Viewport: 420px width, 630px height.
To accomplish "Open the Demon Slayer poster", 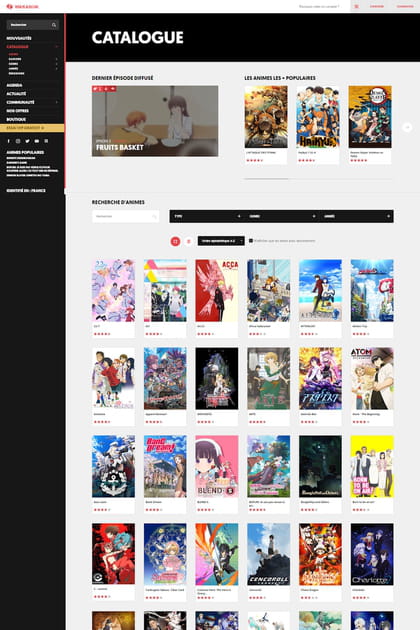I will pyautogui.click(x=370, y=117).
